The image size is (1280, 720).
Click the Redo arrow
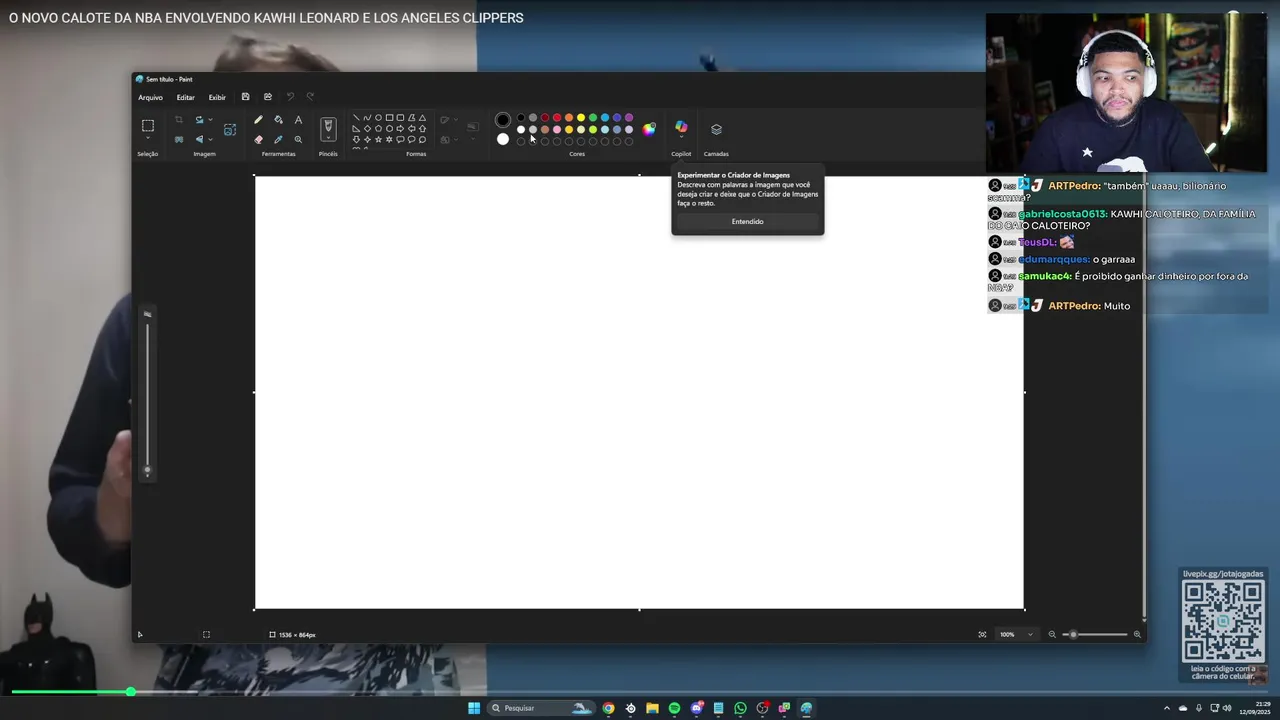point(310,97)
